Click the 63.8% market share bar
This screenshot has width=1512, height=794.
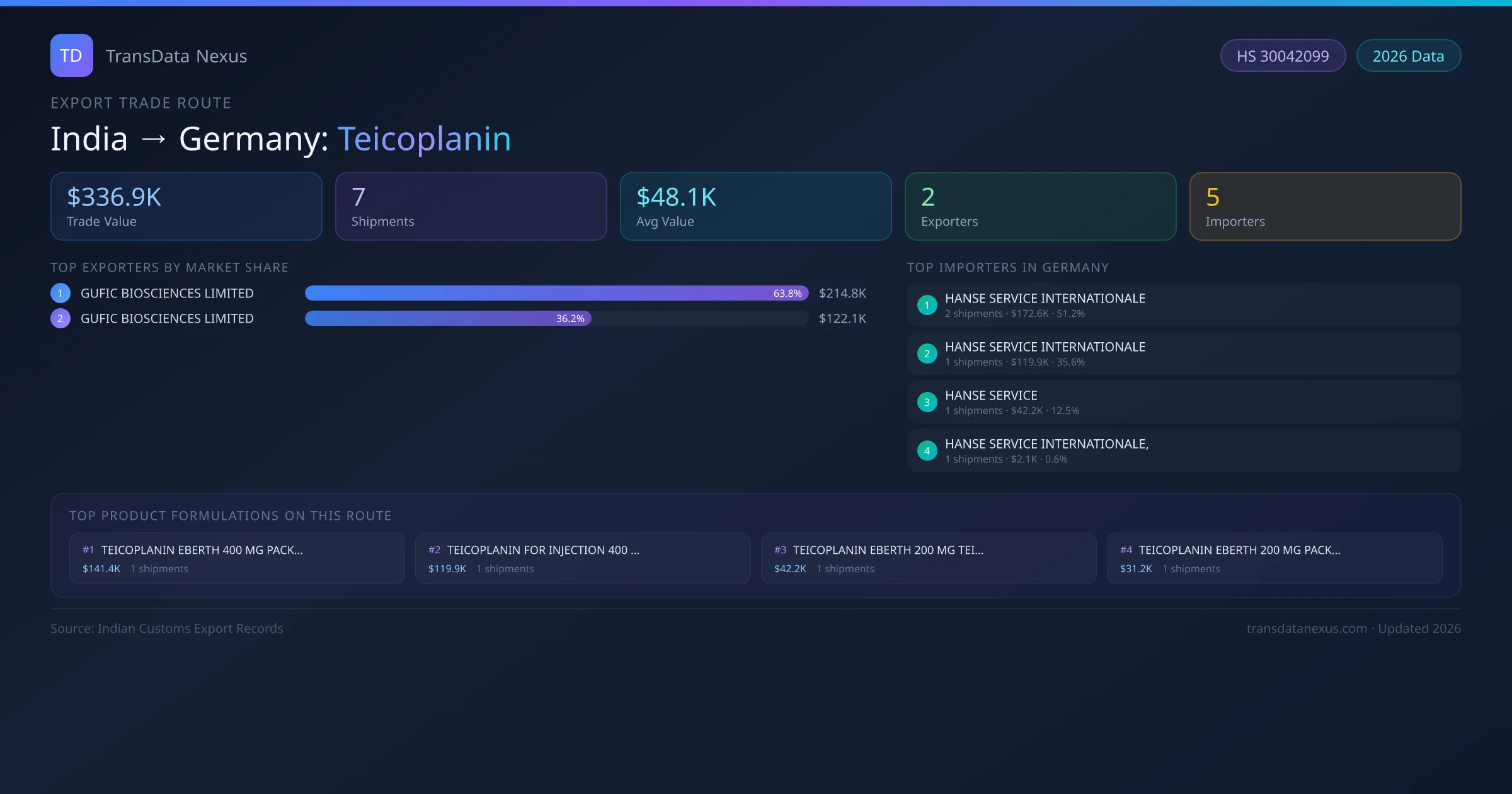coord(556,293)
